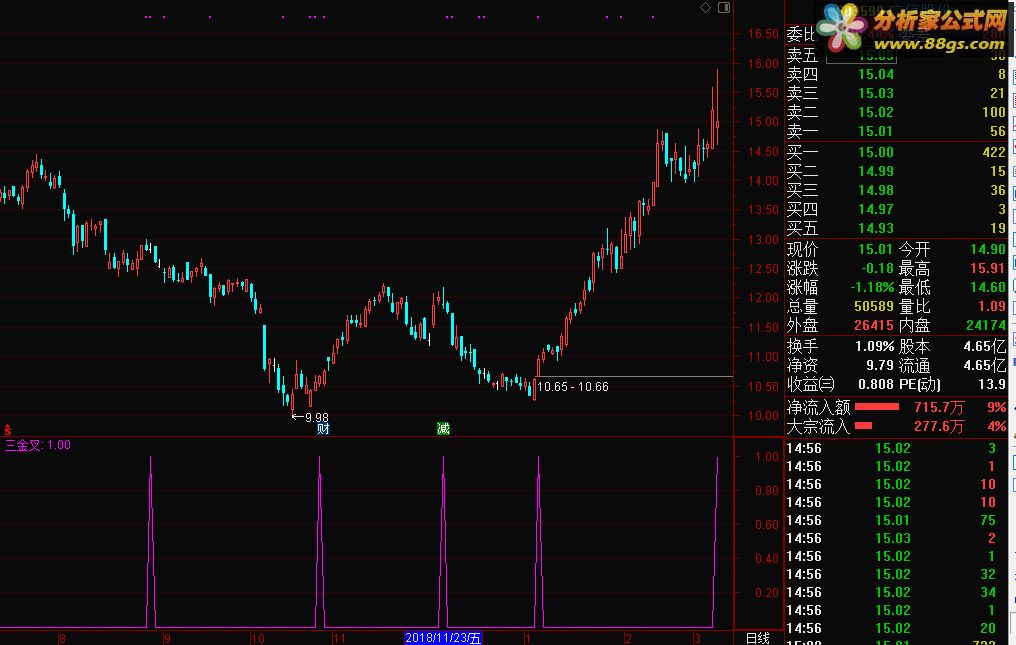Viewport: 1016px width, 645px height.
Task: Click the 外盘 value 26415
Action: click(874, 325)
